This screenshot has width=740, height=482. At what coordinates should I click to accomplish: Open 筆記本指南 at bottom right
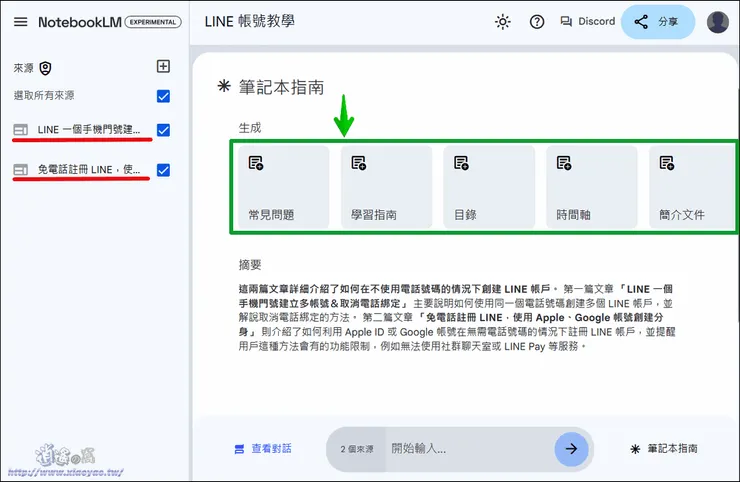click(664, 448)
